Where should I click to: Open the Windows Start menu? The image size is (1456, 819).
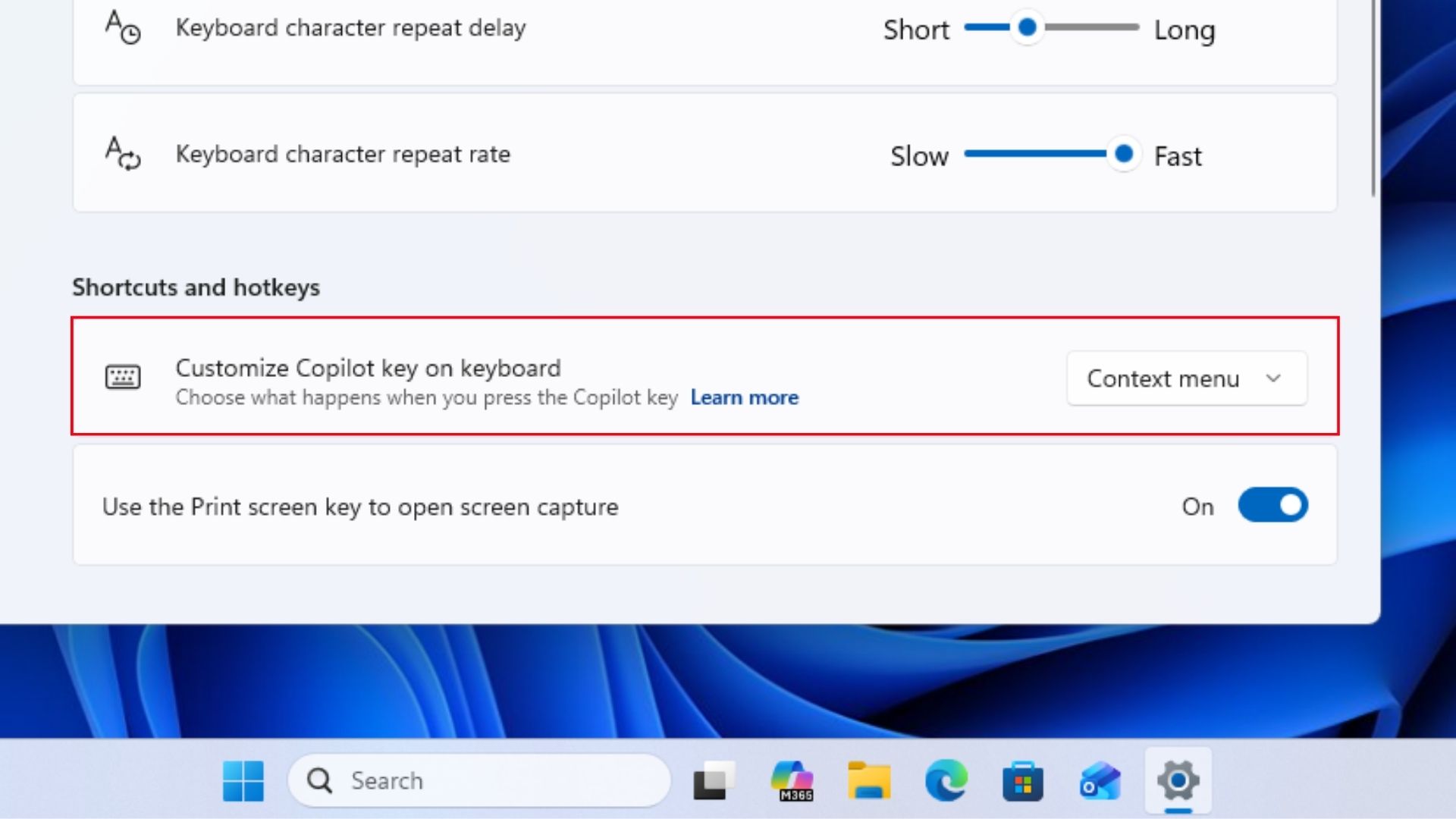(243, 780)
